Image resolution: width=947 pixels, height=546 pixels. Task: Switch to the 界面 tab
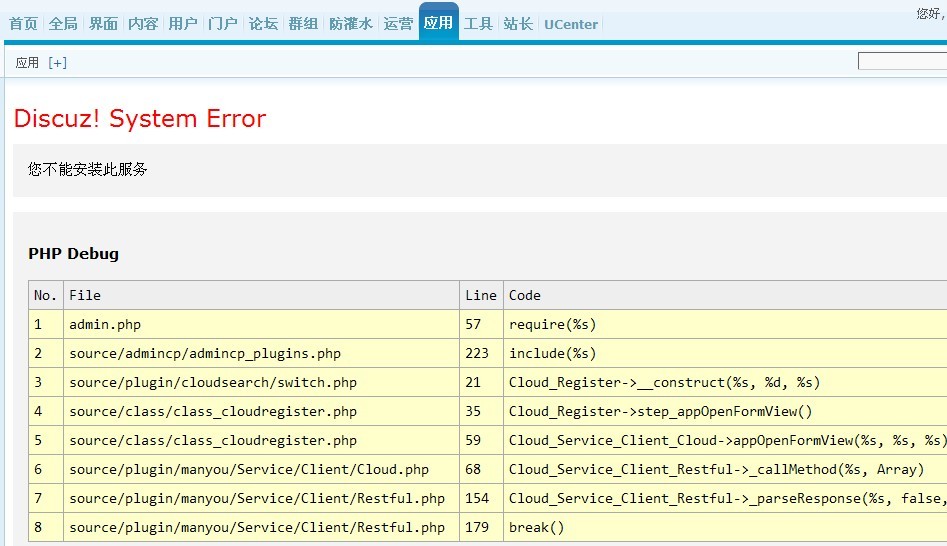pos(103,24)
